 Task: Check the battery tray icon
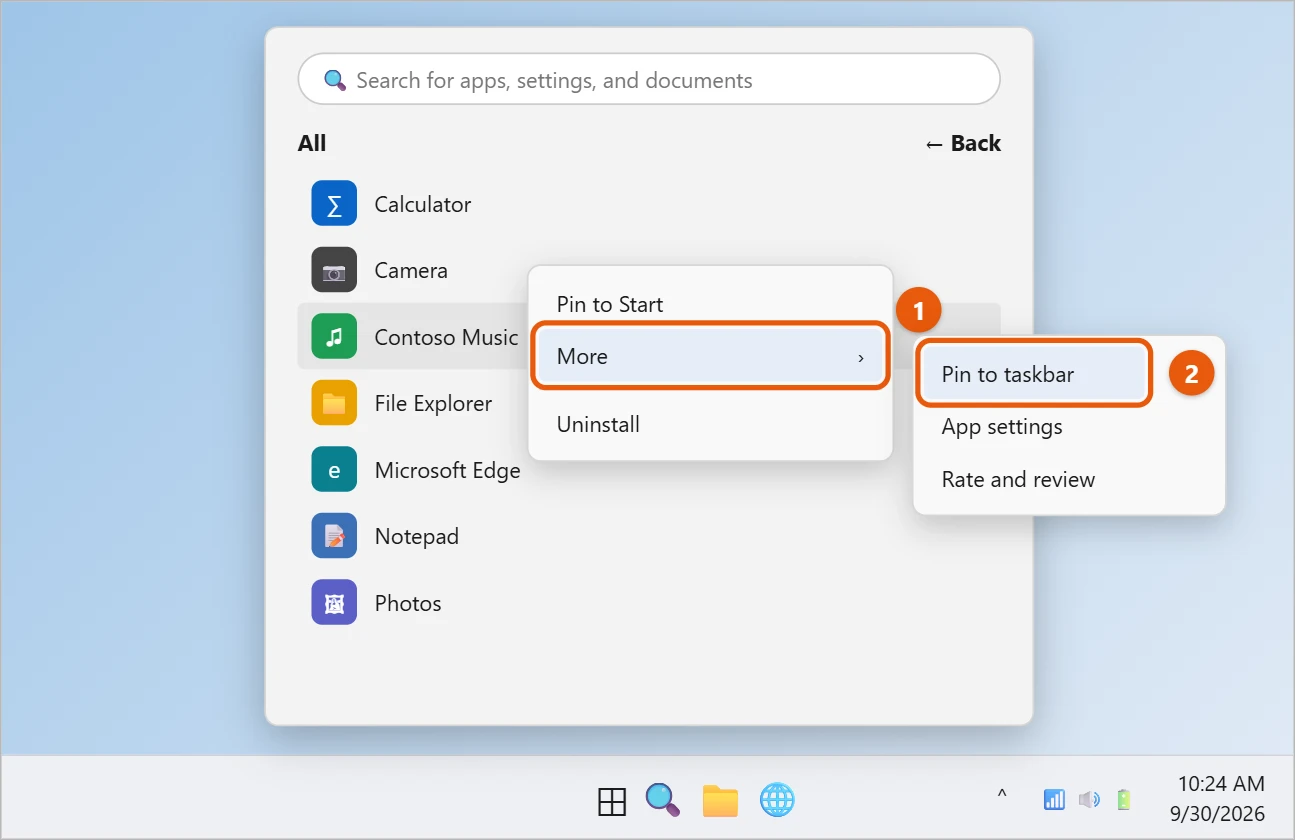[x=1124, y=799]
